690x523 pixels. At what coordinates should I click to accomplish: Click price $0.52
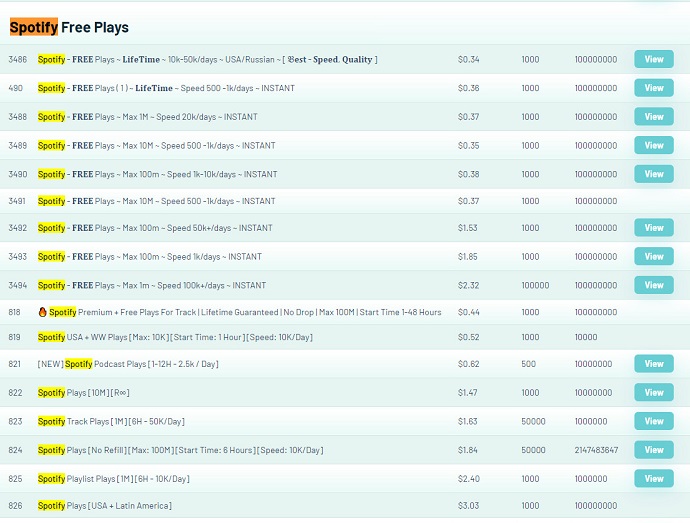point(469,337)
